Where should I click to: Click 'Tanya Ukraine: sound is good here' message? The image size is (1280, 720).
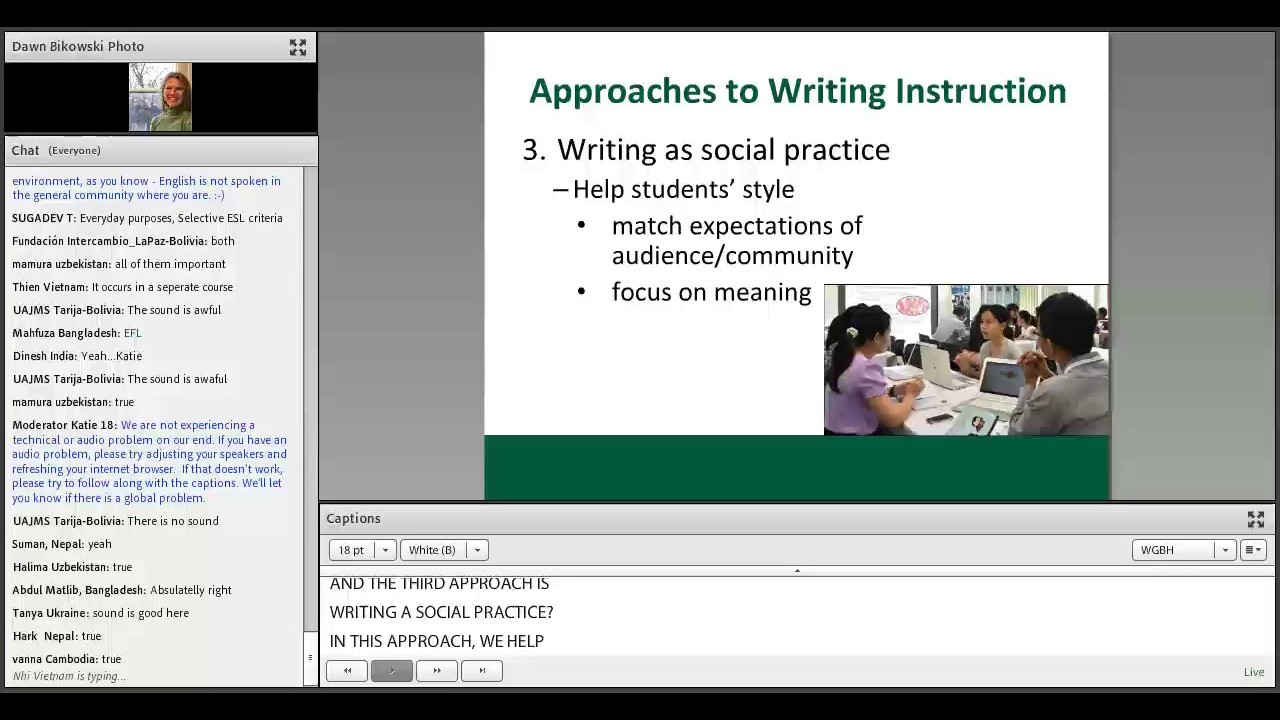click(x=100, y=613)
